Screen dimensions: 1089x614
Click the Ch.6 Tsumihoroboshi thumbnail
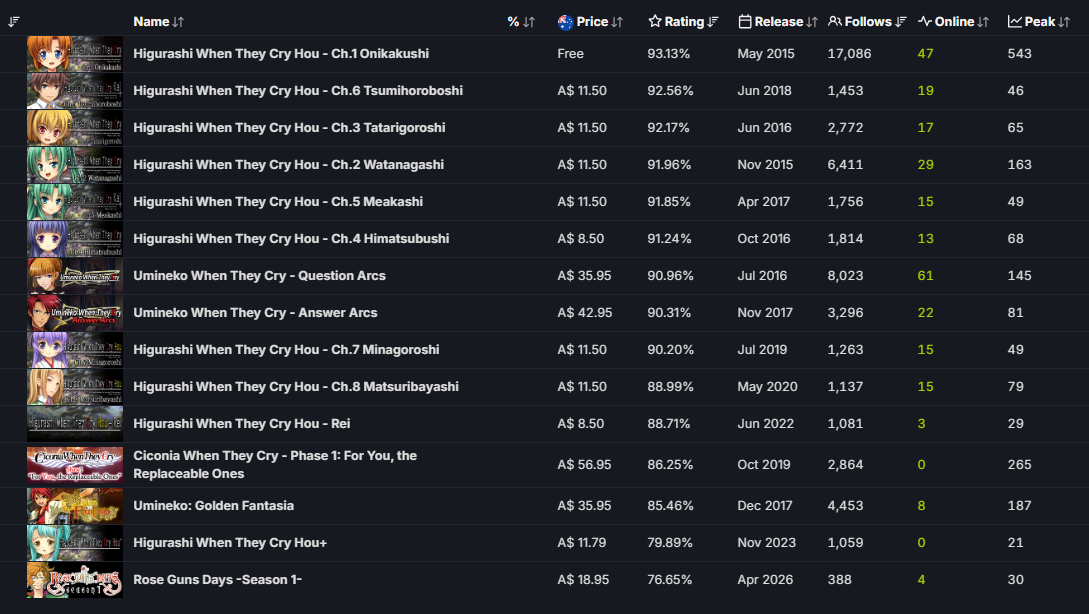75,90
